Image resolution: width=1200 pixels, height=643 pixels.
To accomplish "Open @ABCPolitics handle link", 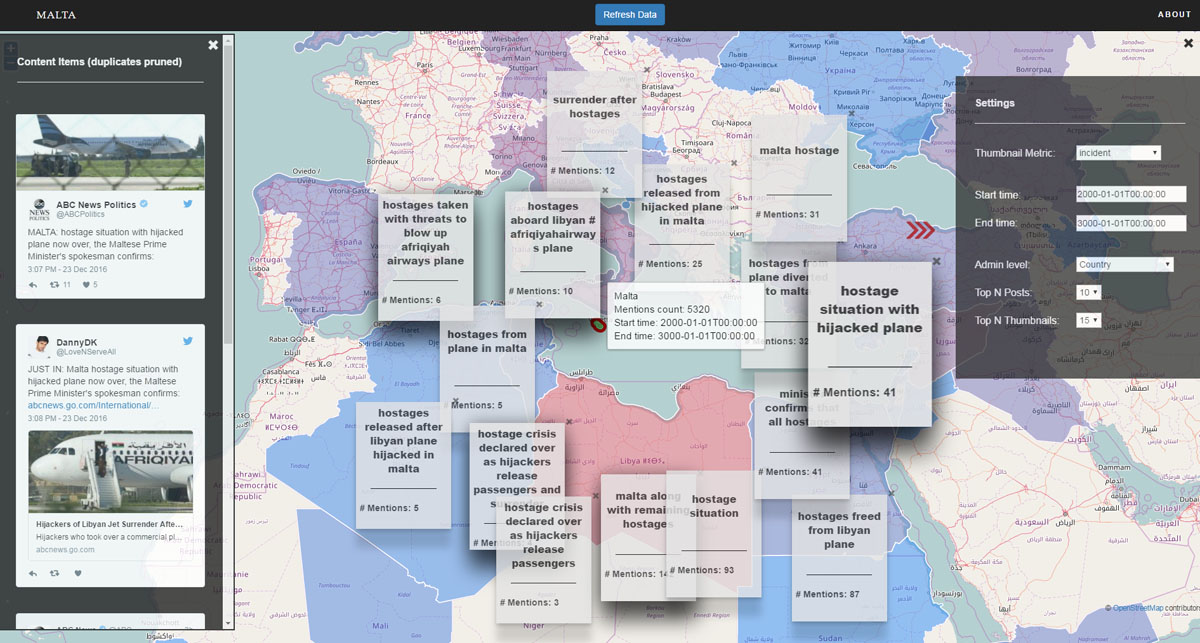I will [x=81, y=215].
